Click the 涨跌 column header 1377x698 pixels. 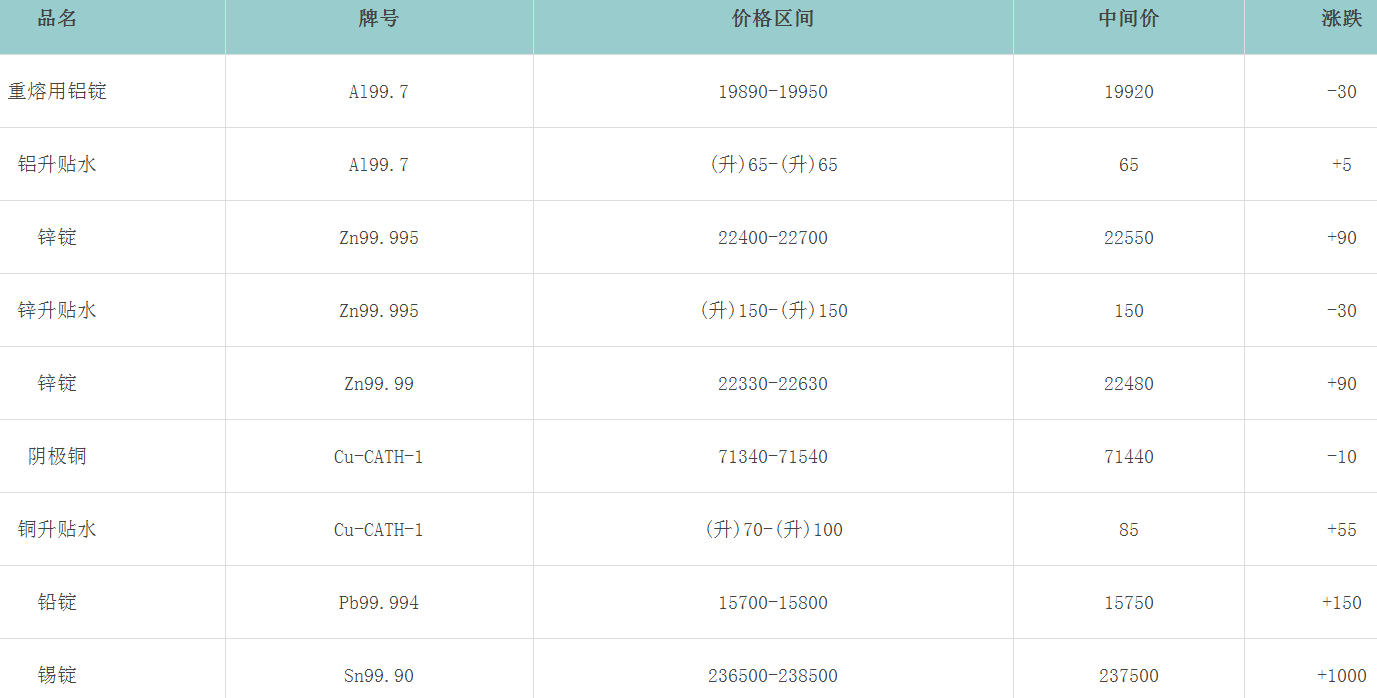(1341, 19)
